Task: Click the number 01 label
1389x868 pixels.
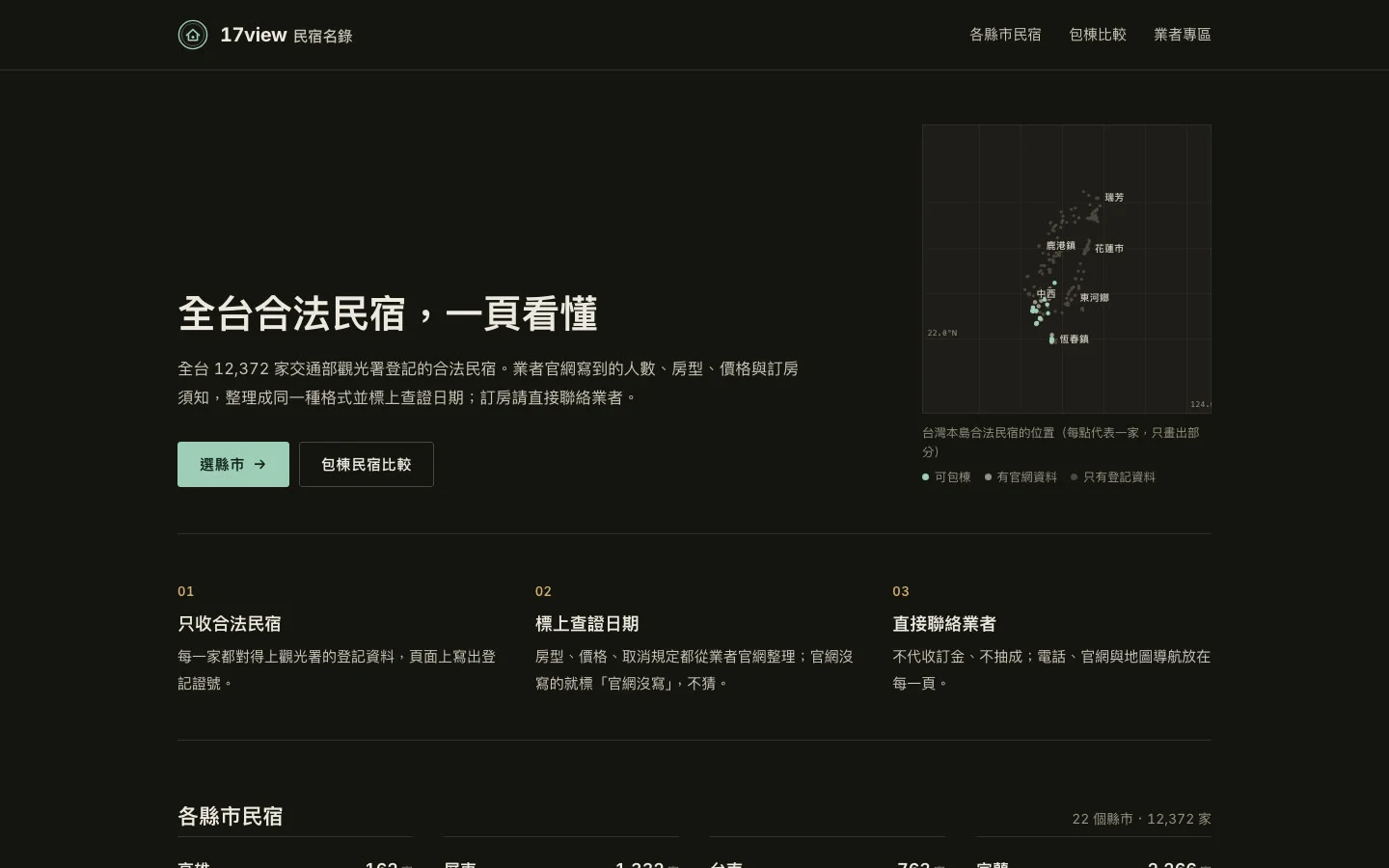Action: (x=186, y=591)
